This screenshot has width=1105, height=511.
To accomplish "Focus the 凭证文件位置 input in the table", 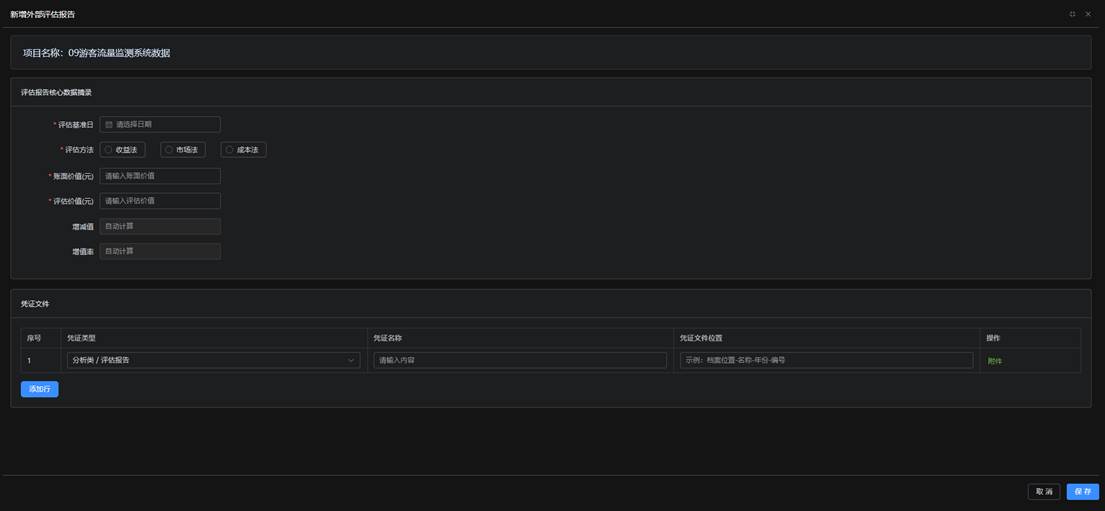I will [825, 360].
